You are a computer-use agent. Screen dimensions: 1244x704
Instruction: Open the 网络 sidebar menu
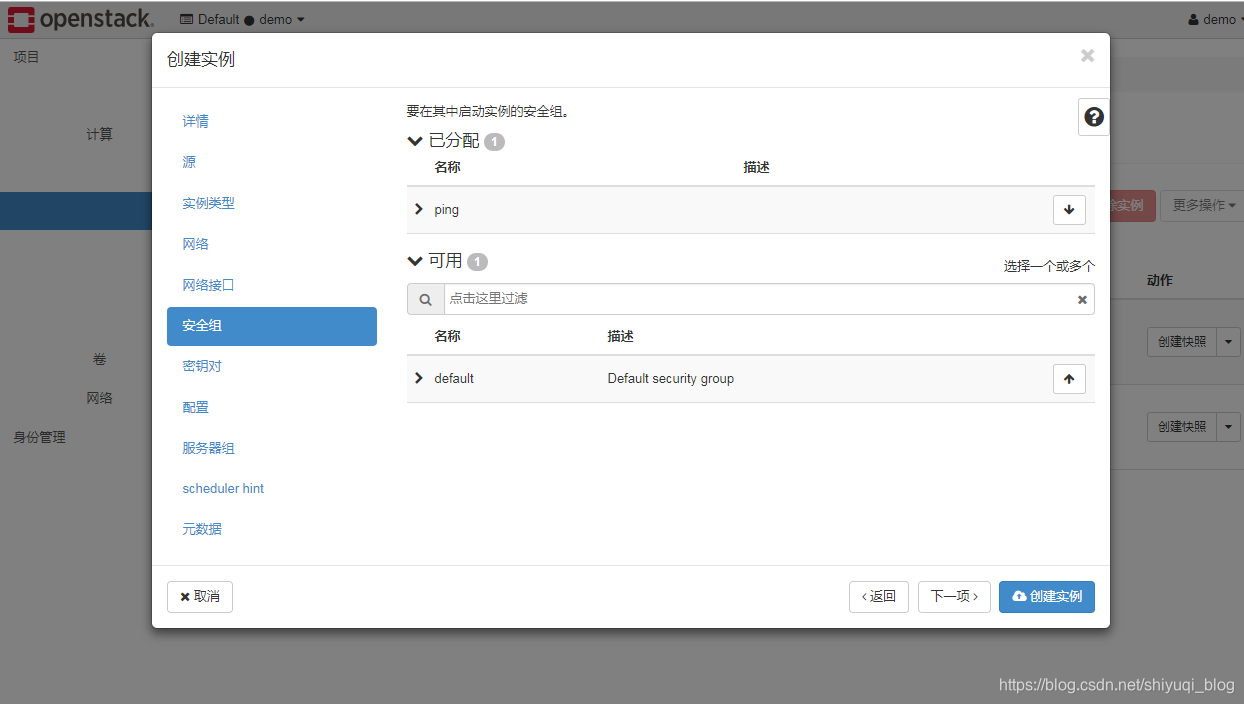click(x=99, y=398)
